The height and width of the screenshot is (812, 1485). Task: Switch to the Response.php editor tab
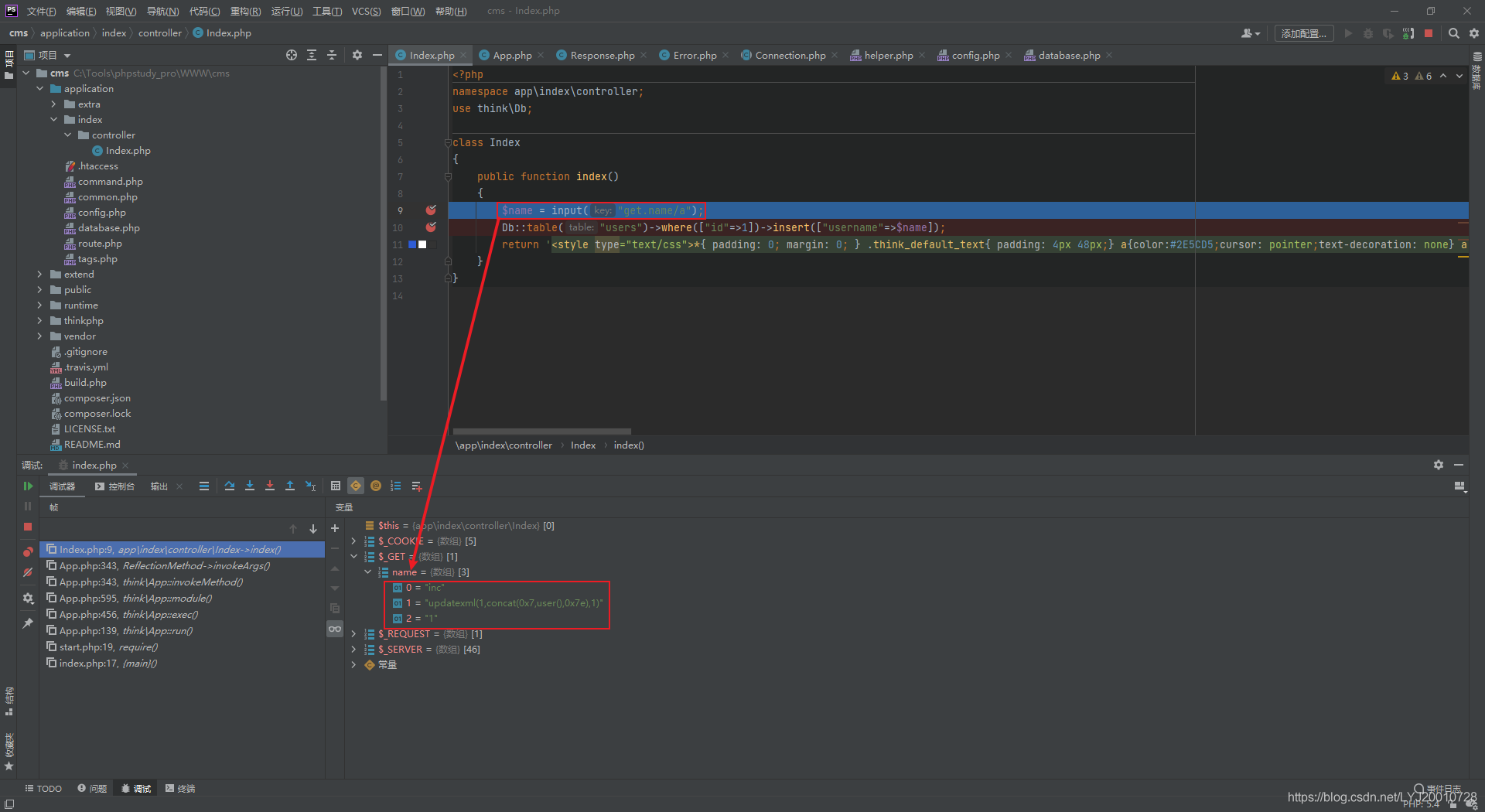(x=602, y=56)
